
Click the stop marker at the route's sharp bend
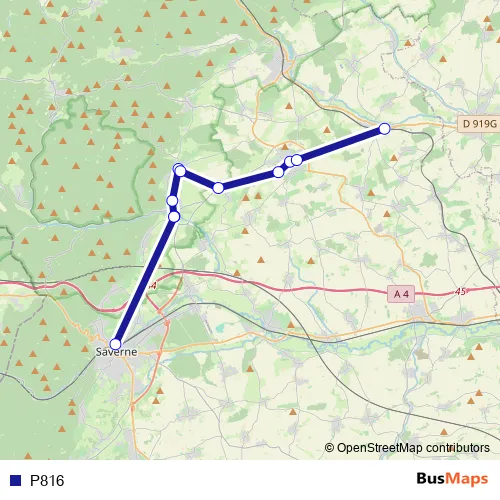point(218,188)
